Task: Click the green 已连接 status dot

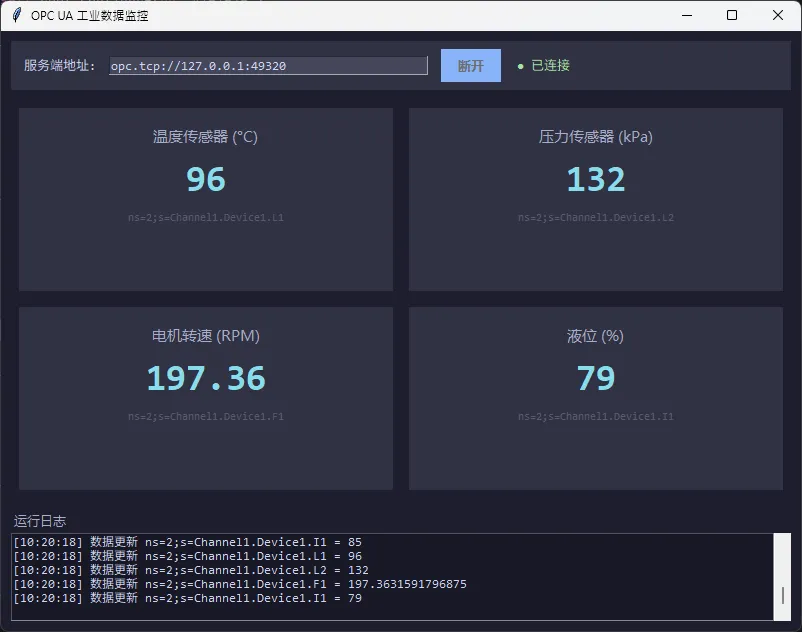Action: click(x=520, y=66)
